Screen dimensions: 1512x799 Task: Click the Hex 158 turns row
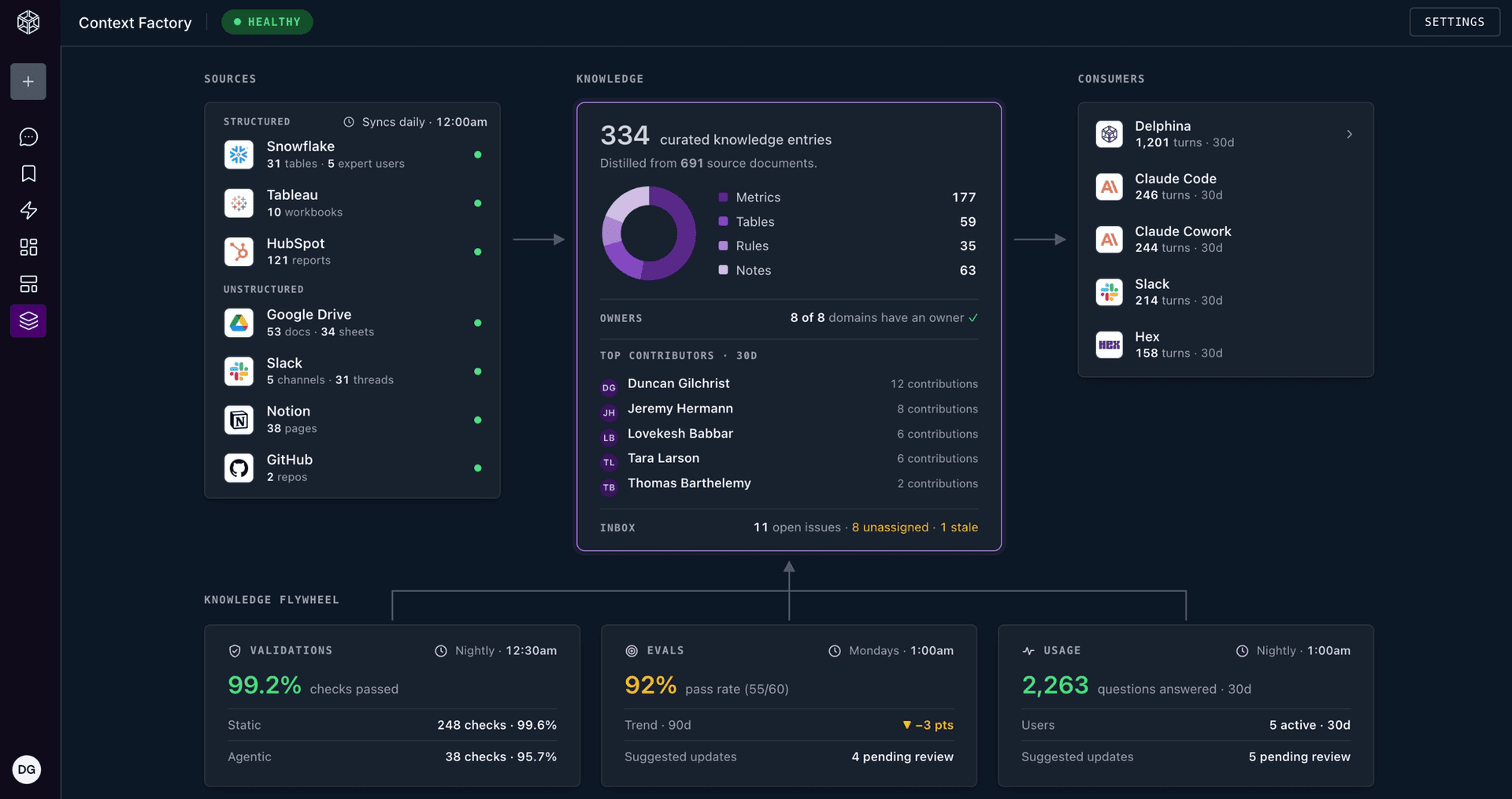(x=1225, y=345)
